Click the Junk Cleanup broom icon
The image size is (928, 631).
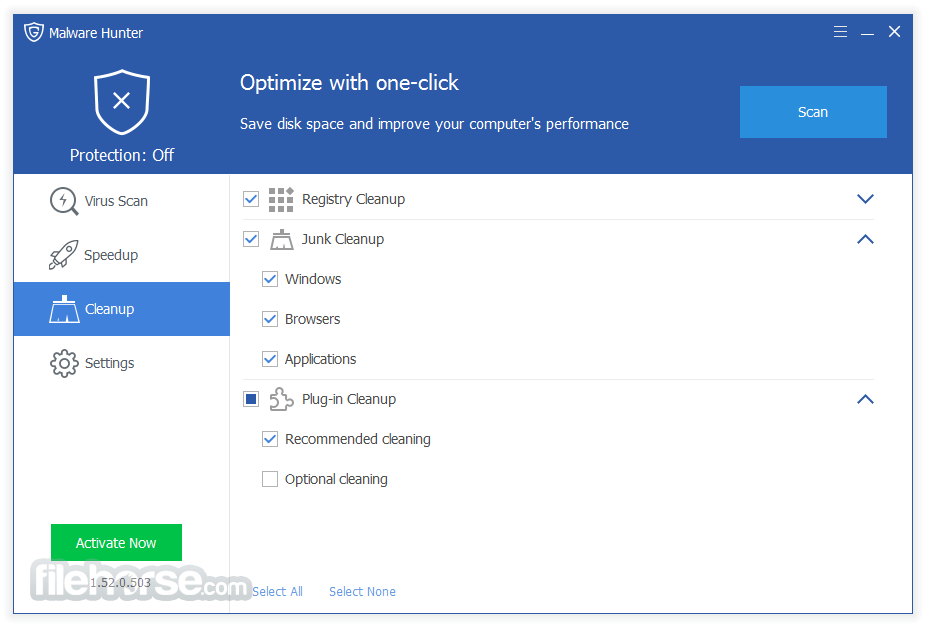coord(282,239)
